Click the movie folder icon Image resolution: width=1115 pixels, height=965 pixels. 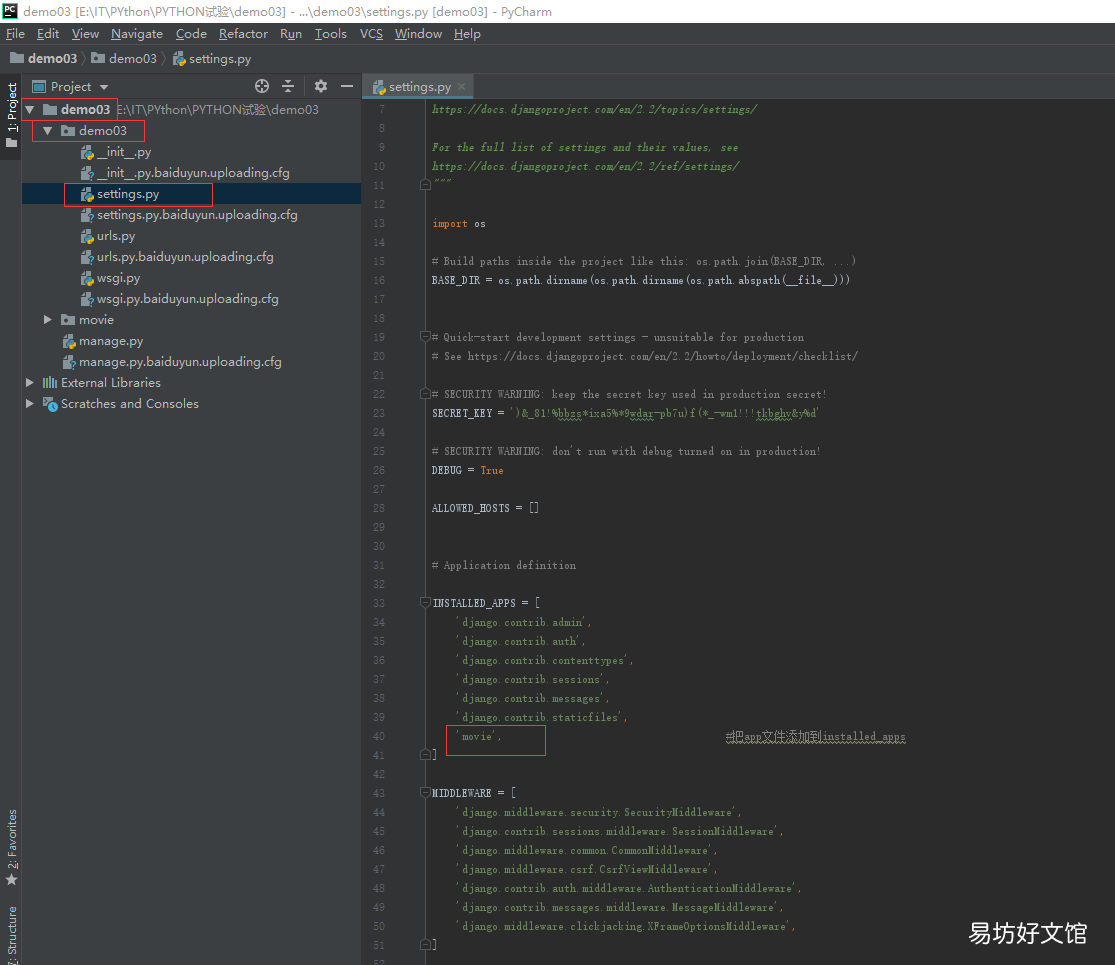(68, 320)
